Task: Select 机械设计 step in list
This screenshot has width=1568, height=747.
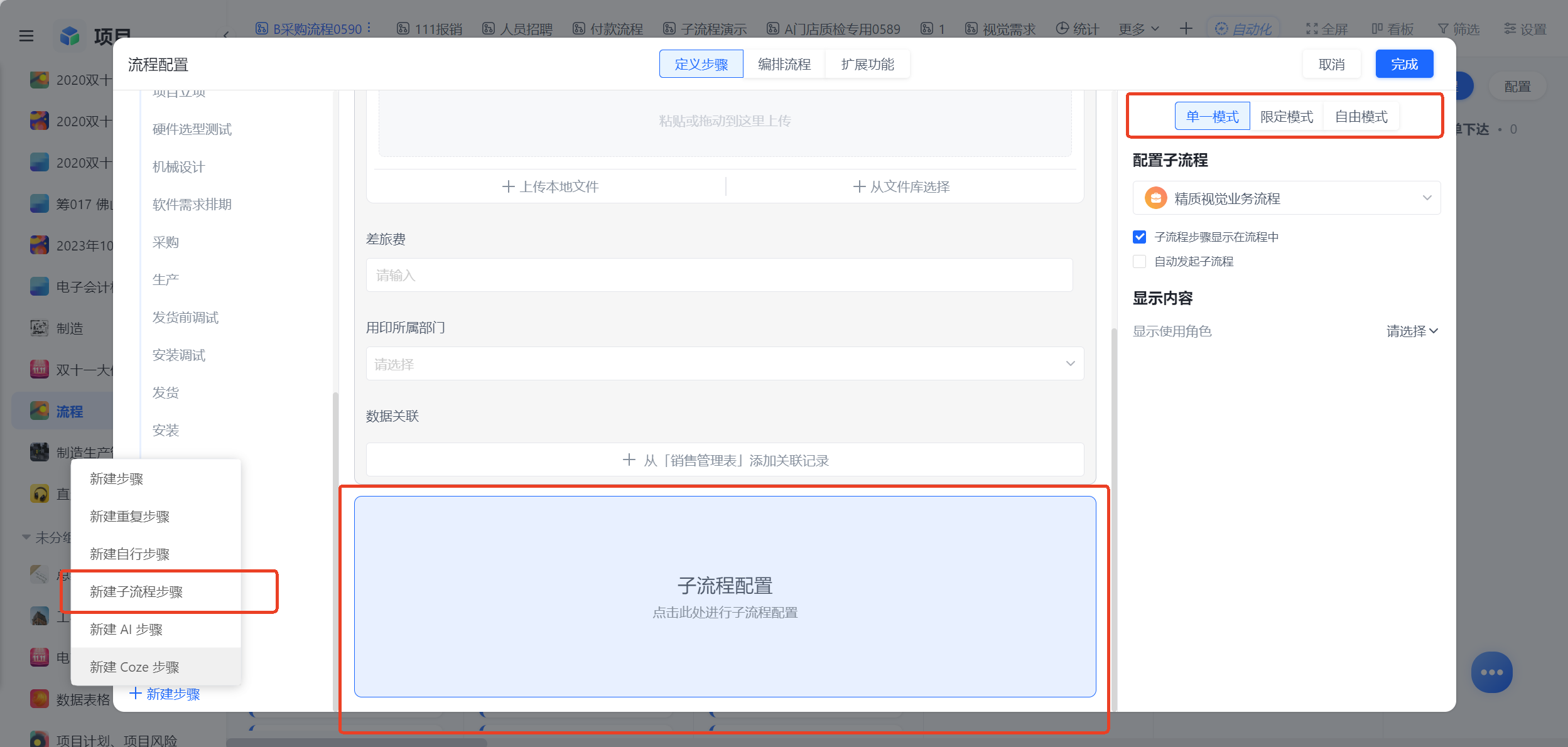Action: pos(178,167)
